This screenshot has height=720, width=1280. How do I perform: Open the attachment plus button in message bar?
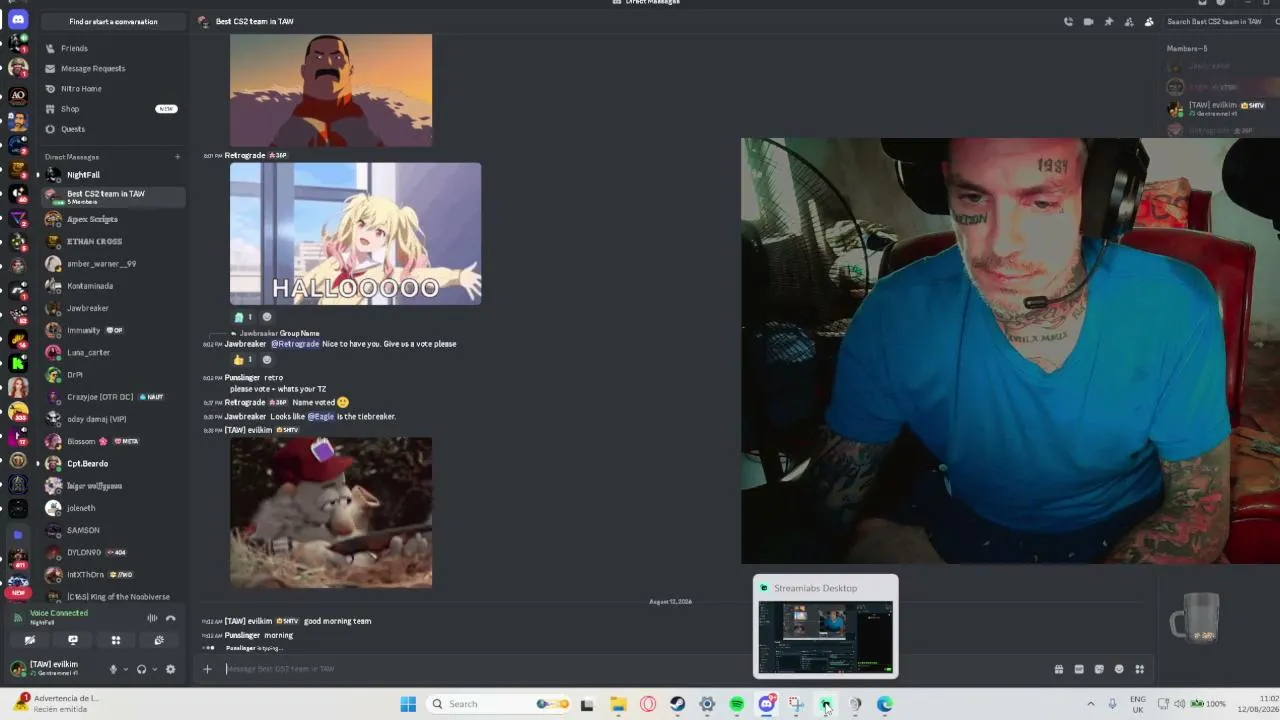207,669
